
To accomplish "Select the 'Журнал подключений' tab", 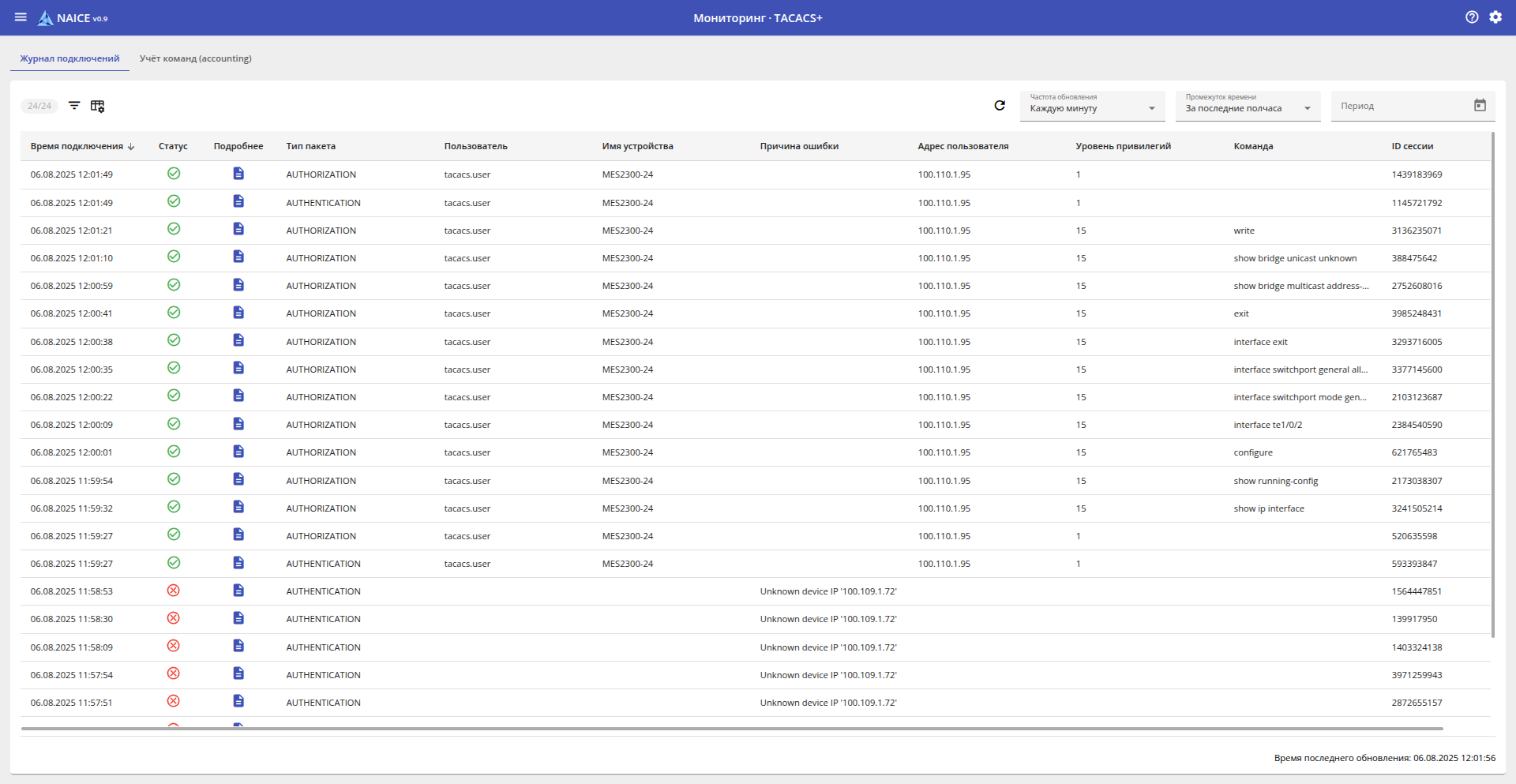I will [69, 58].
